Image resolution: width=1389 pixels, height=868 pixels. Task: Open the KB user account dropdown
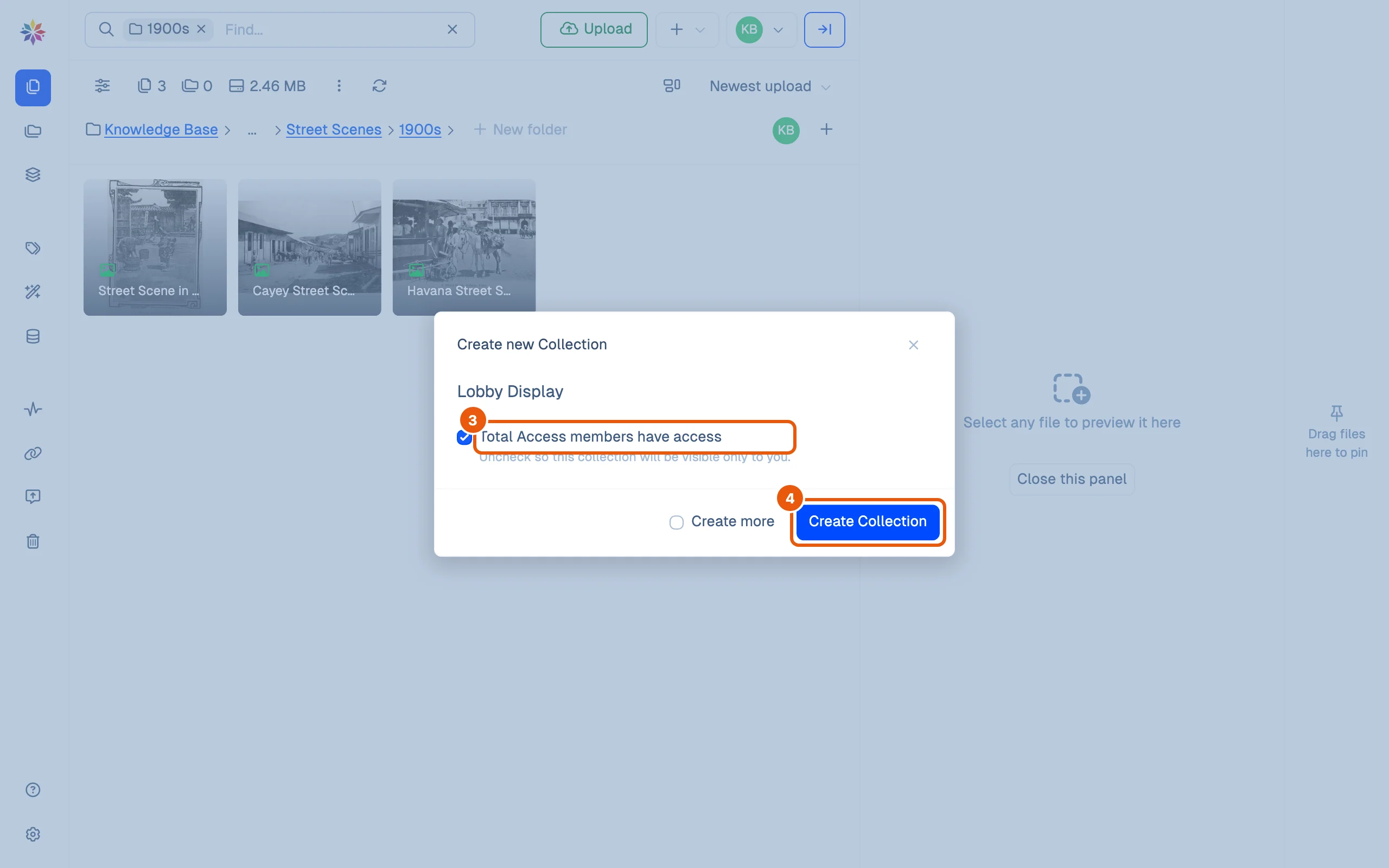coord(761,29)
